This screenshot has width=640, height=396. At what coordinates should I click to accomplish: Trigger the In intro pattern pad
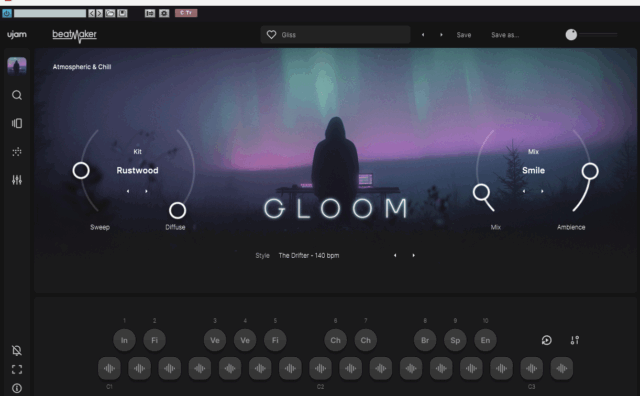pos(124,340)
